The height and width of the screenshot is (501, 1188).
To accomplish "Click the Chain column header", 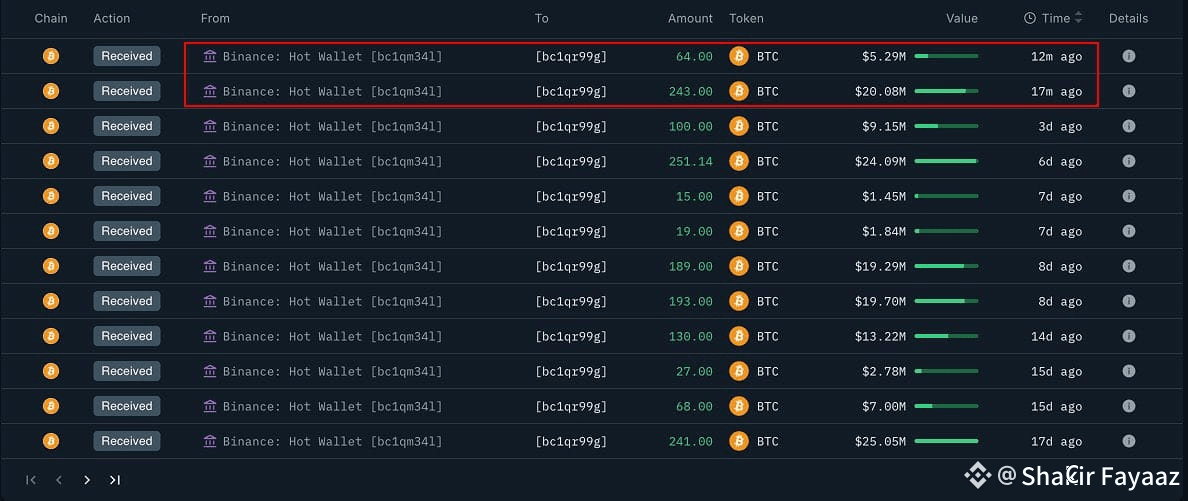I will pyautogui.click(x=51, y=18).
